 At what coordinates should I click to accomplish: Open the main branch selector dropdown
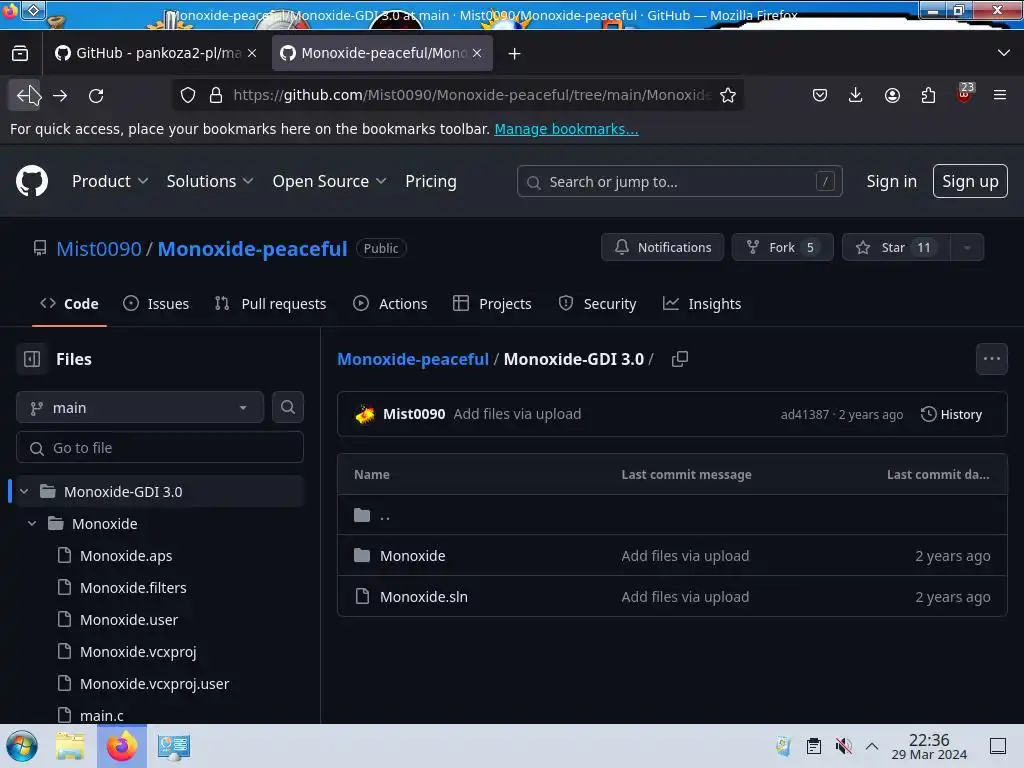pos(140,408)
